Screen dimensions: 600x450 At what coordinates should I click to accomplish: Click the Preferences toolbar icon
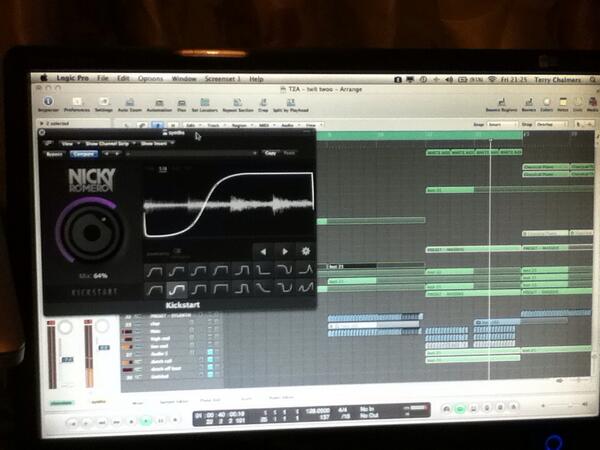tap(77, 104)
